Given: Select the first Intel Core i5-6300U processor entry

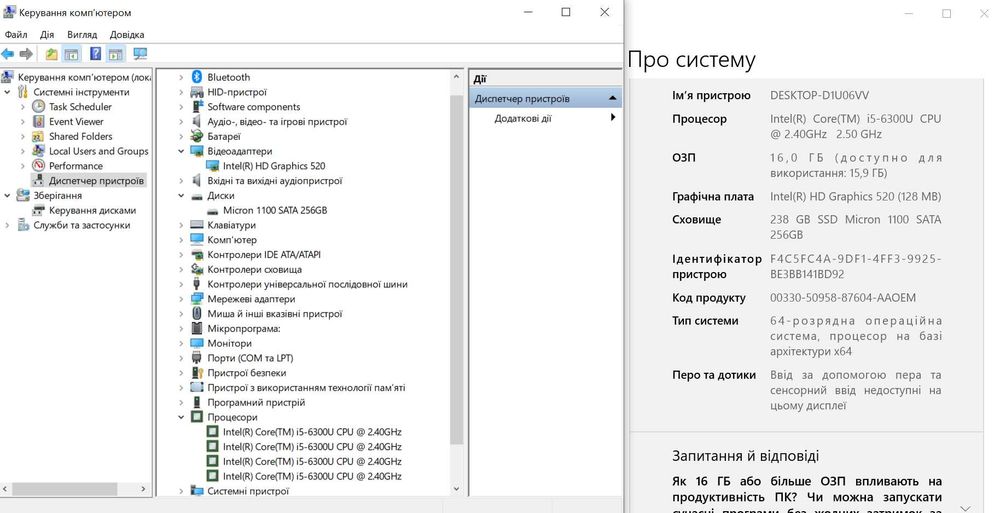Looking at the screenshot, I should click(x=312, y=432).
